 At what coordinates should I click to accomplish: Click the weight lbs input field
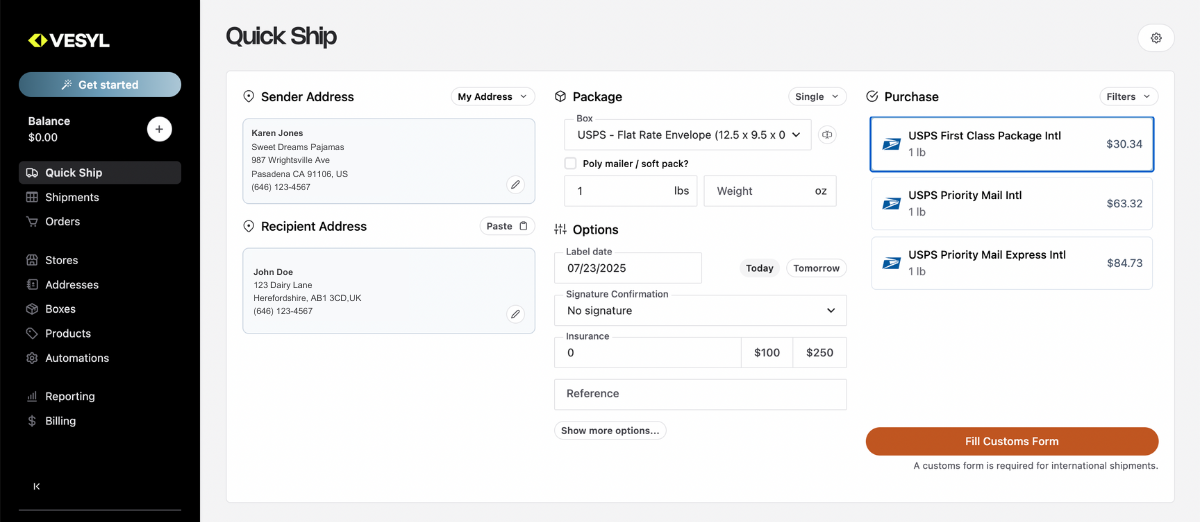click(x=632, y=191)
